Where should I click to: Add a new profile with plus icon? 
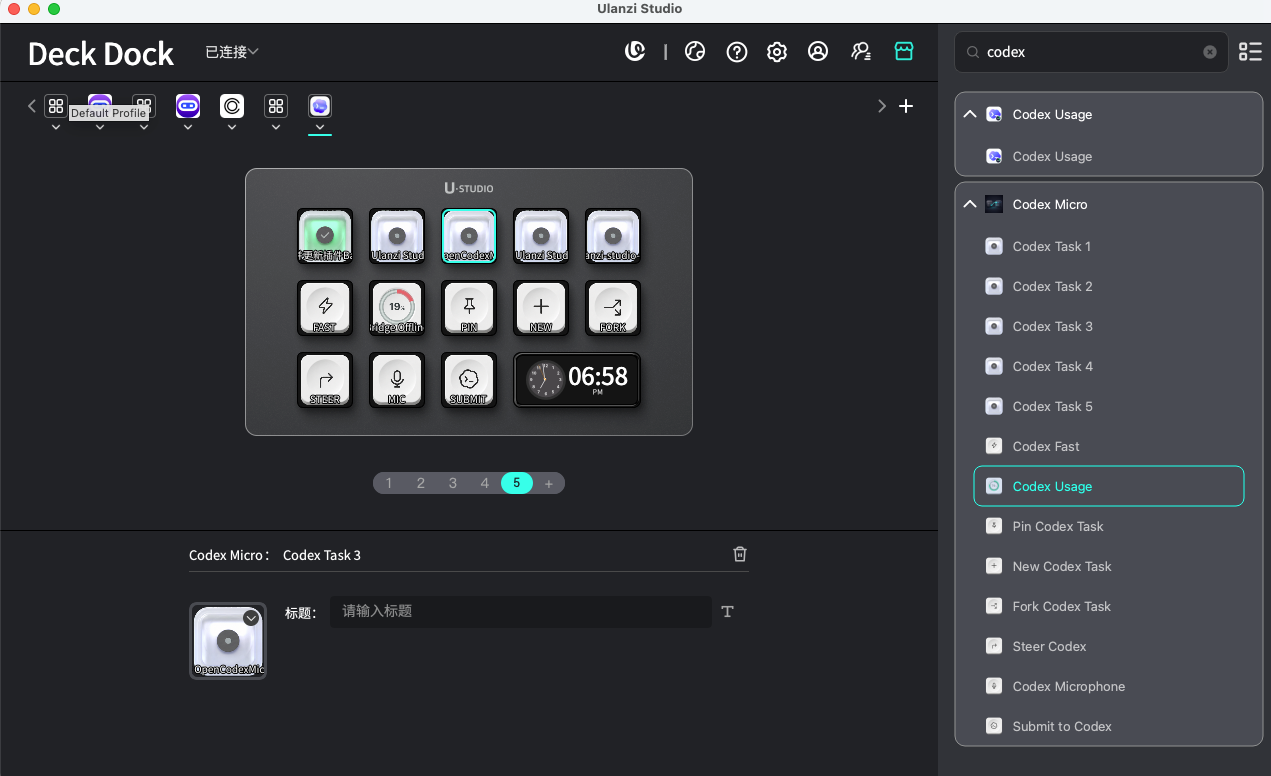tap(906, 106)
